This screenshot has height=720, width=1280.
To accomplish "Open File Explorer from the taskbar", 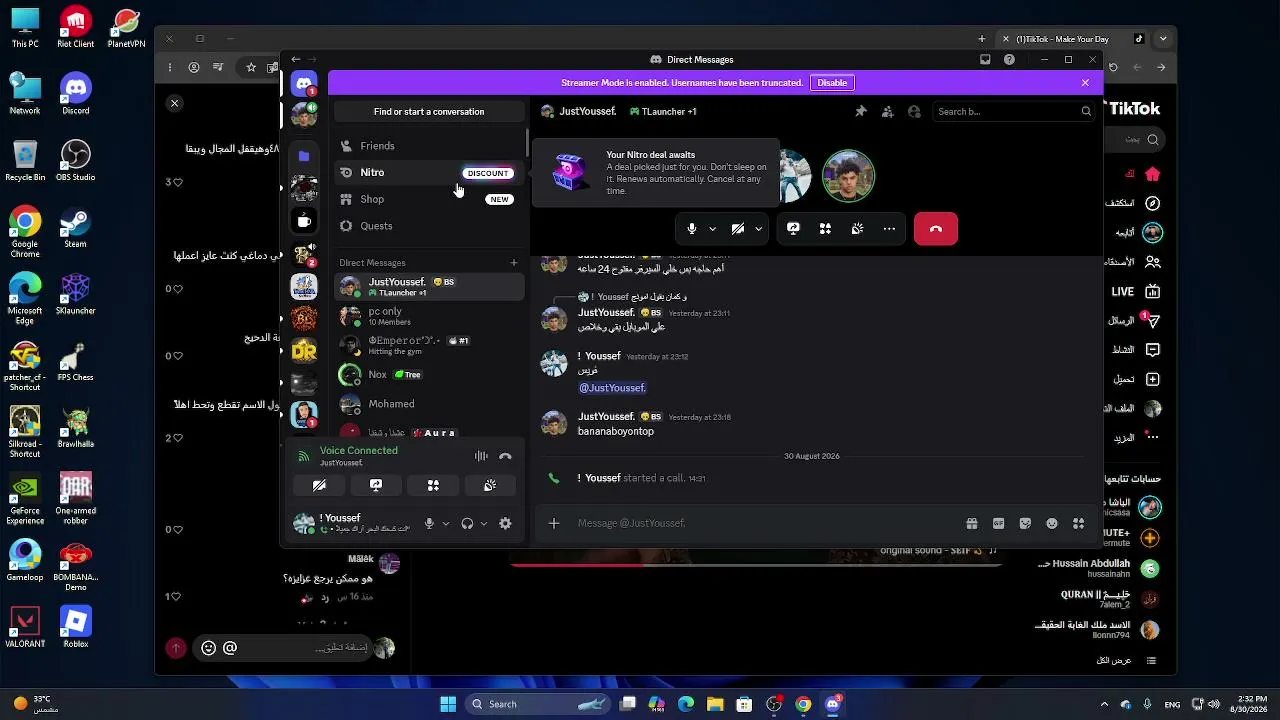I will (715, 704).
